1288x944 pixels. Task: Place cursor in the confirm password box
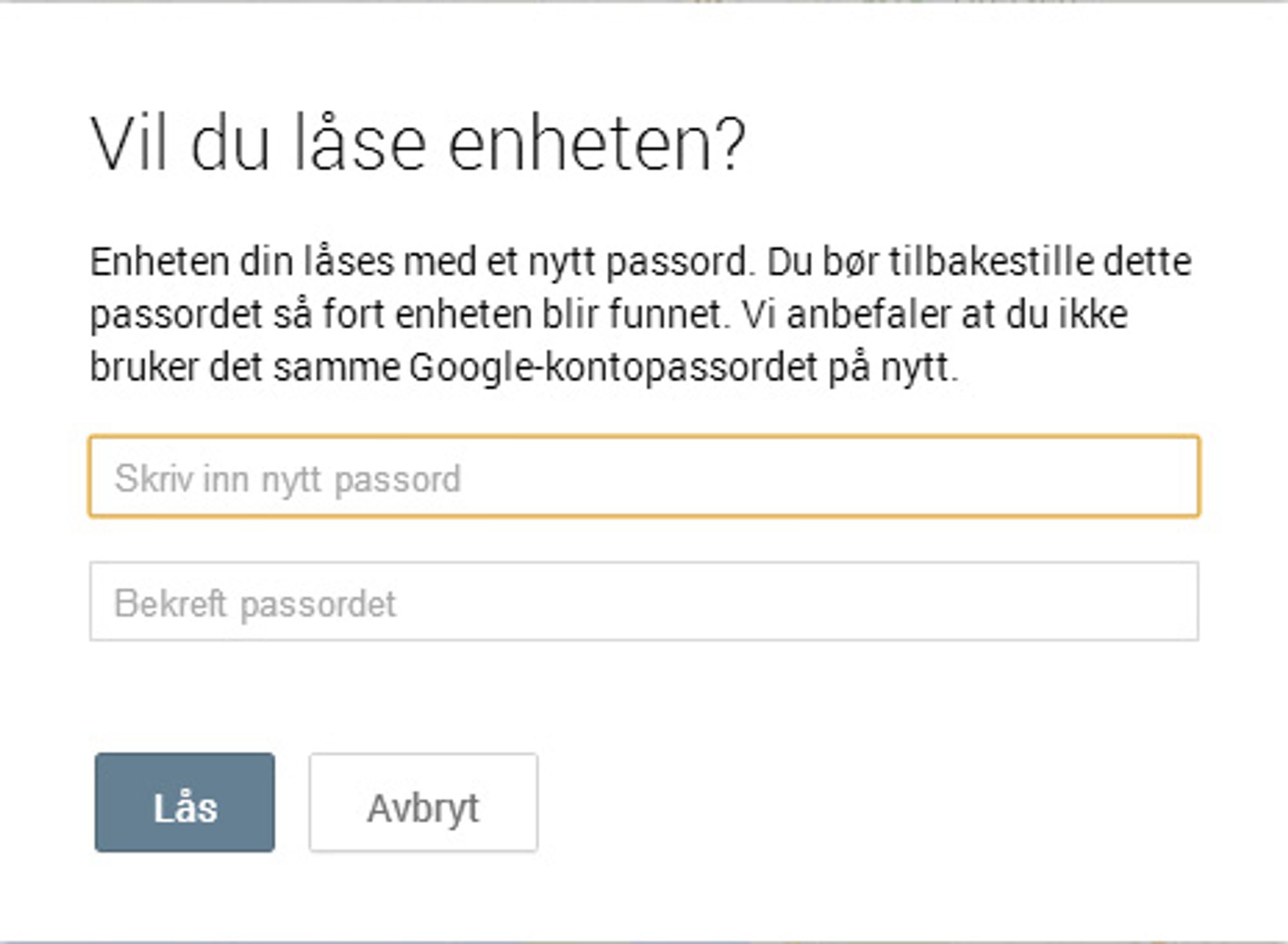(644, 601)
